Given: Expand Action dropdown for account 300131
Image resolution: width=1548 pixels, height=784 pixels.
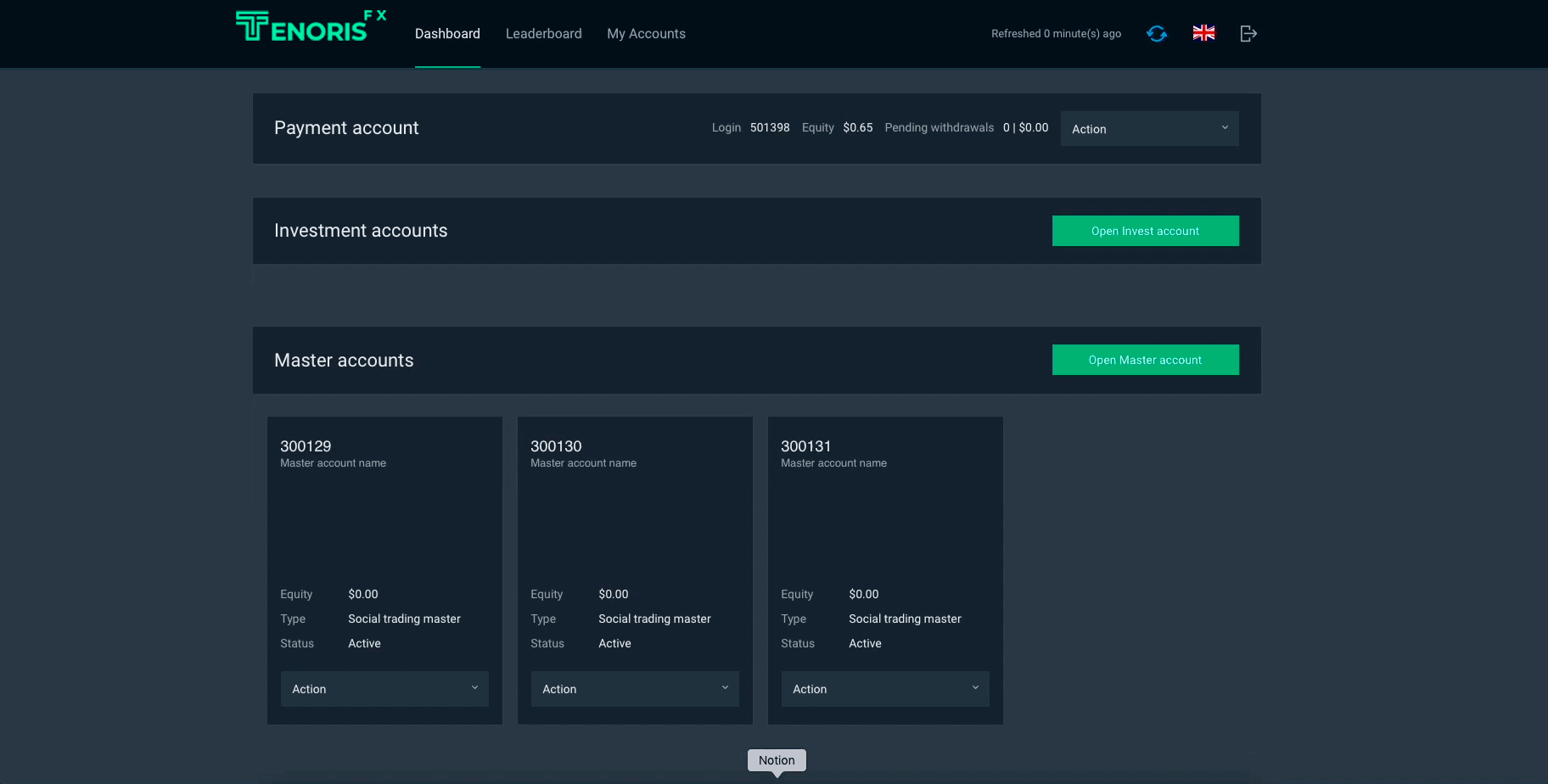Looking at the screenshot, I should [885, 689].
